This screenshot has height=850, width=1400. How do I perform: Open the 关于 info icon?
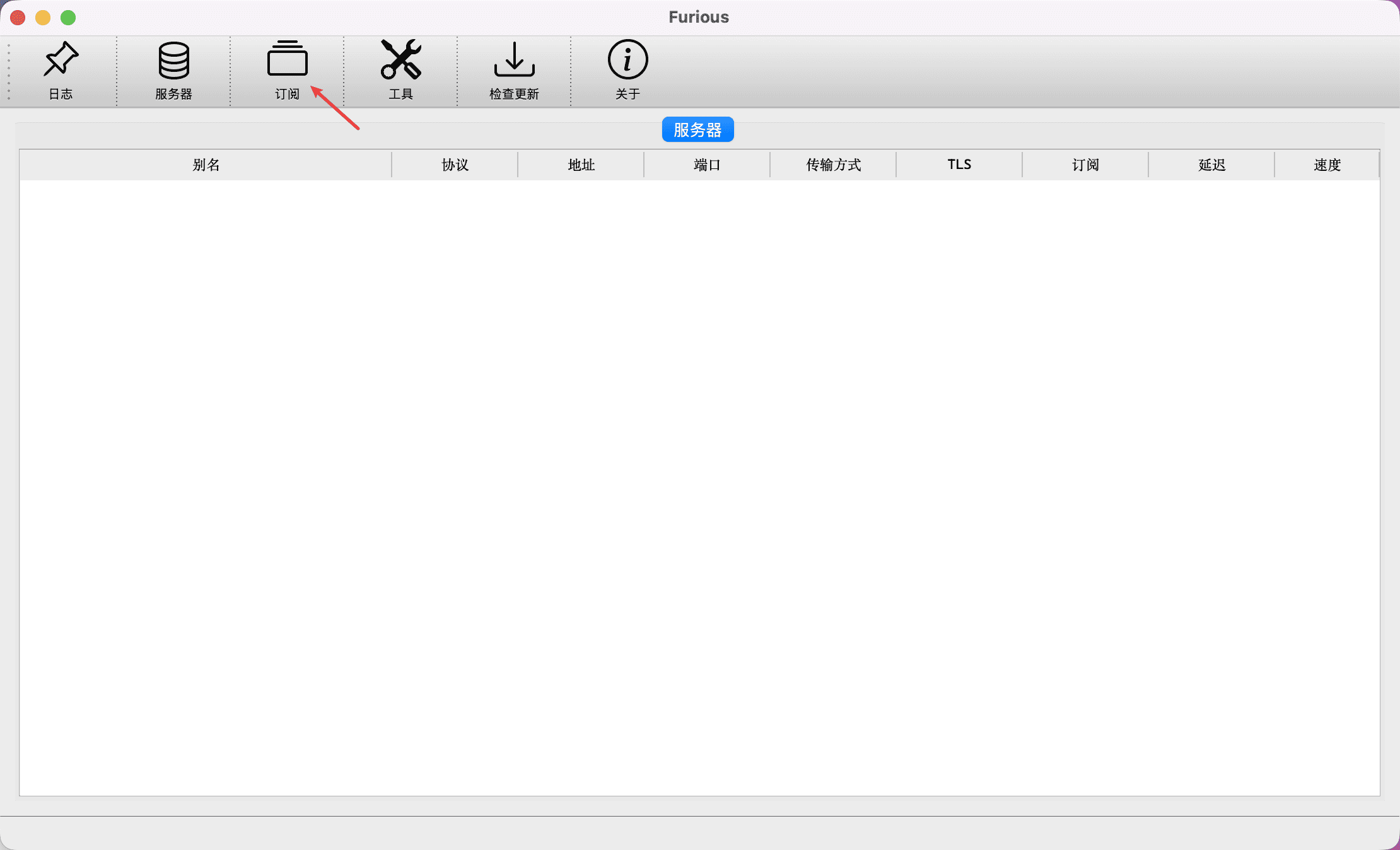pyautogui.click(x=627, y=69)
